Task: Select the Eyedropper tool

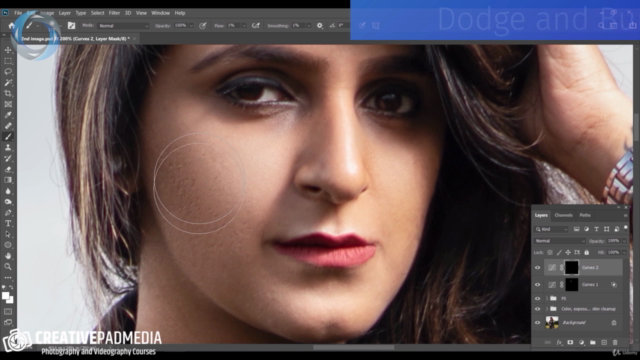Action: point(8,115)
